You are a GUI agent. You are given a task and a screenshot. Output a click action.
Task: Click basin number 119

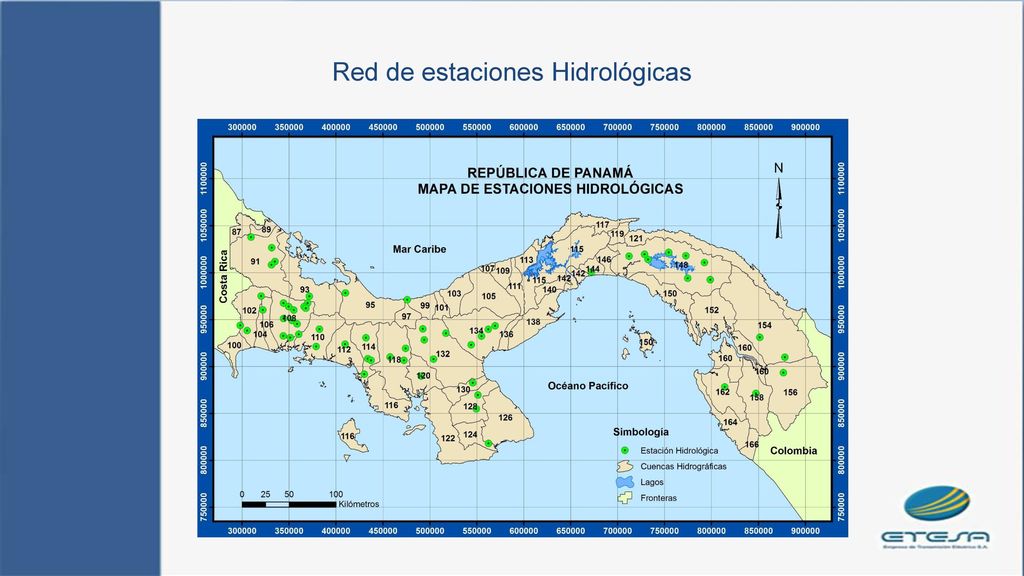pos(617,234)
